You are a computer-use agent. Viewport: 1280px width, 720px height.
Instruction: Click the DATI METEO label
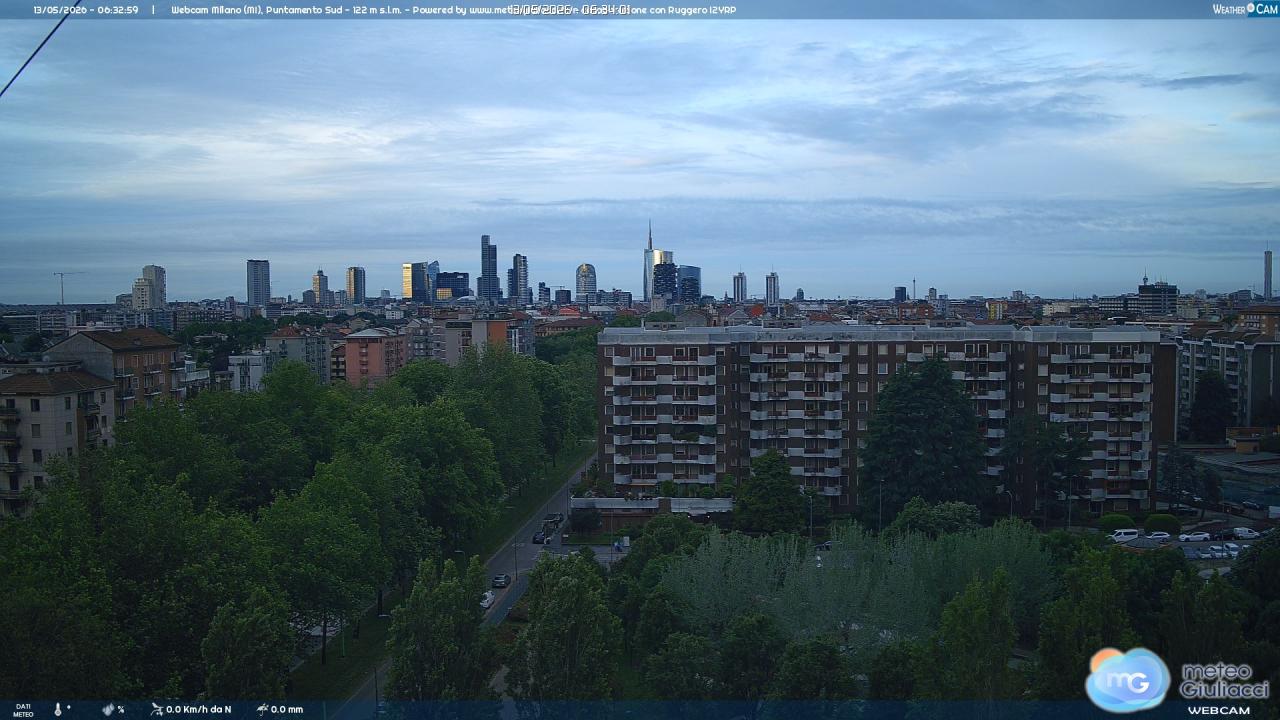point(23,709)
